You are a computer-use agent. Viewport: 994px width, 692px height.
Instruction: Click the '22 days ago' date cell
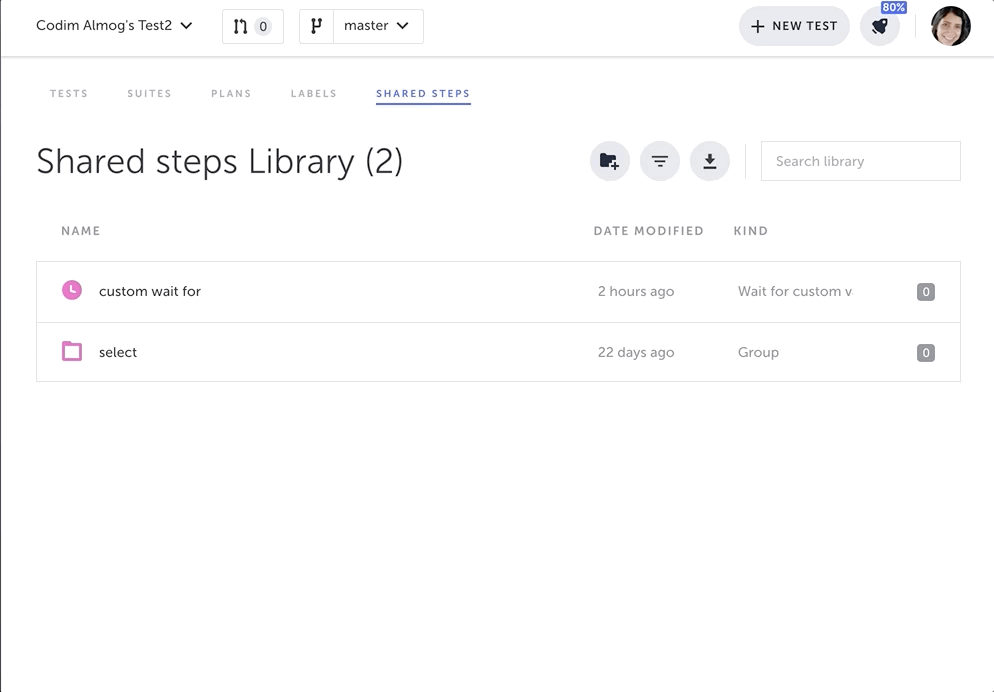click(636, 352)
